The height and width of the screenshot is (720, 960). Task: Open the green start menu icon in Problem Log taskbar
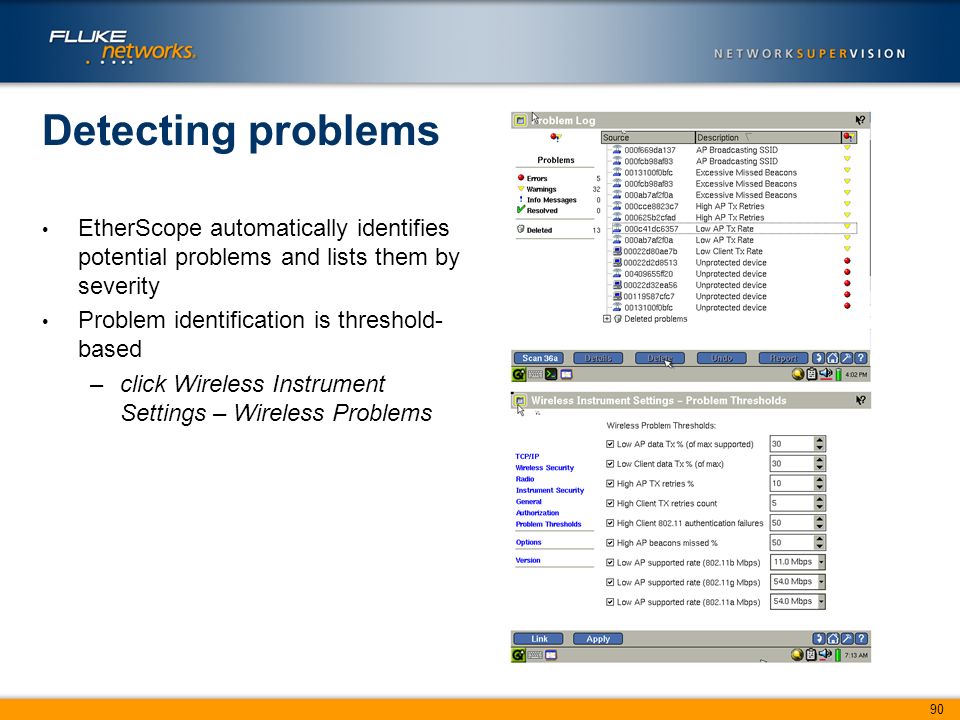[x=519, y=374]
